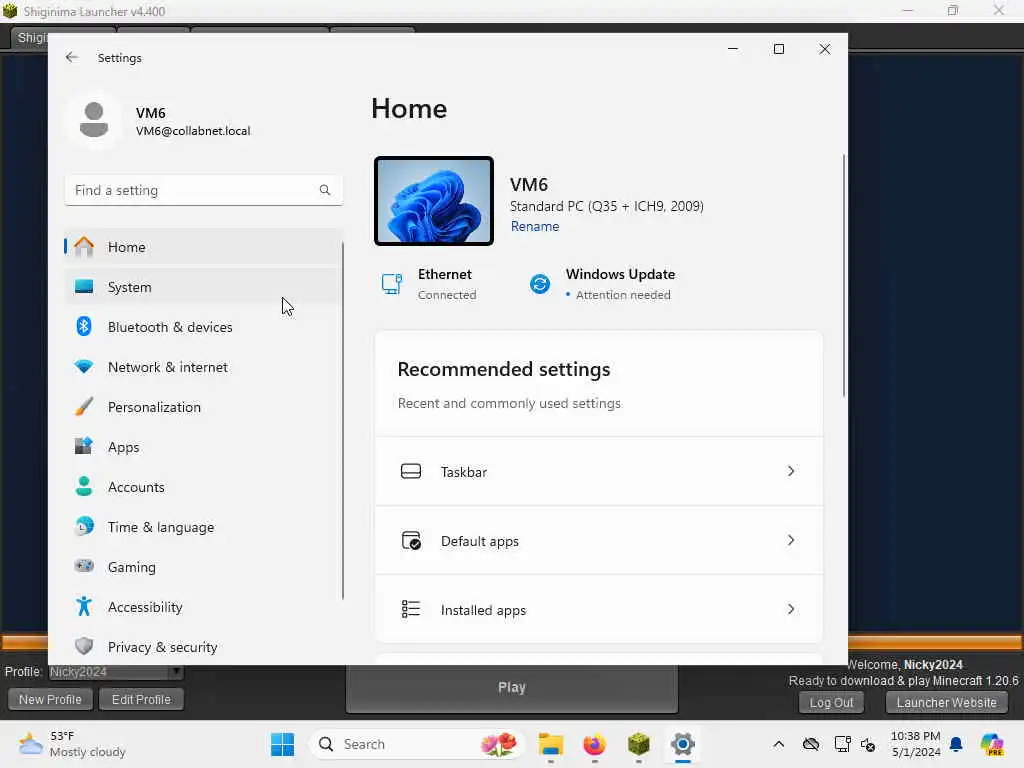Click the Rename link under VM6
This screenshot has width=1024, height=768.
click(x=535, y=226)
